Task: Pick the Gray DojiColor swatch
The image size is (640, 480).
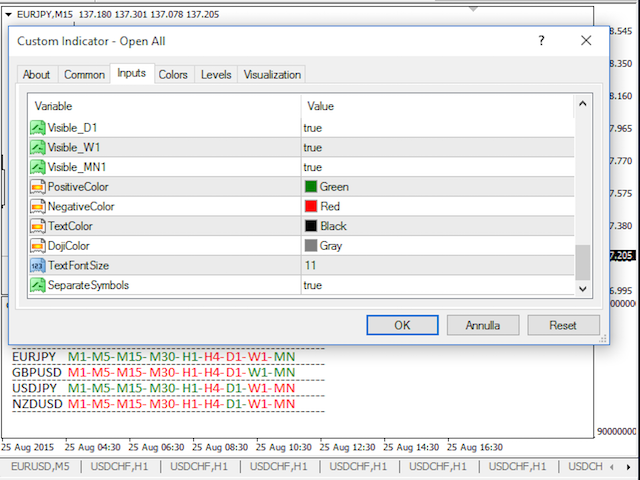Action: click(311, 246)
